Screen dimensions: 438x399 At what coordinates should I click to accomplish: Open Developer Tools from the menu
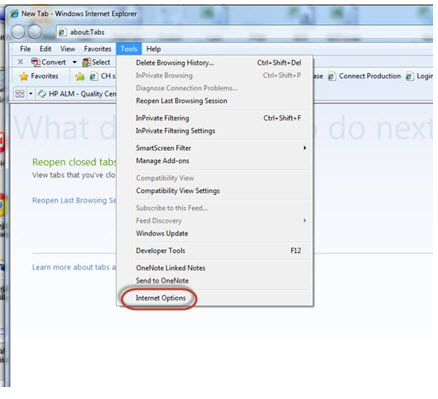pyautogui.click(x=215, y=251)
